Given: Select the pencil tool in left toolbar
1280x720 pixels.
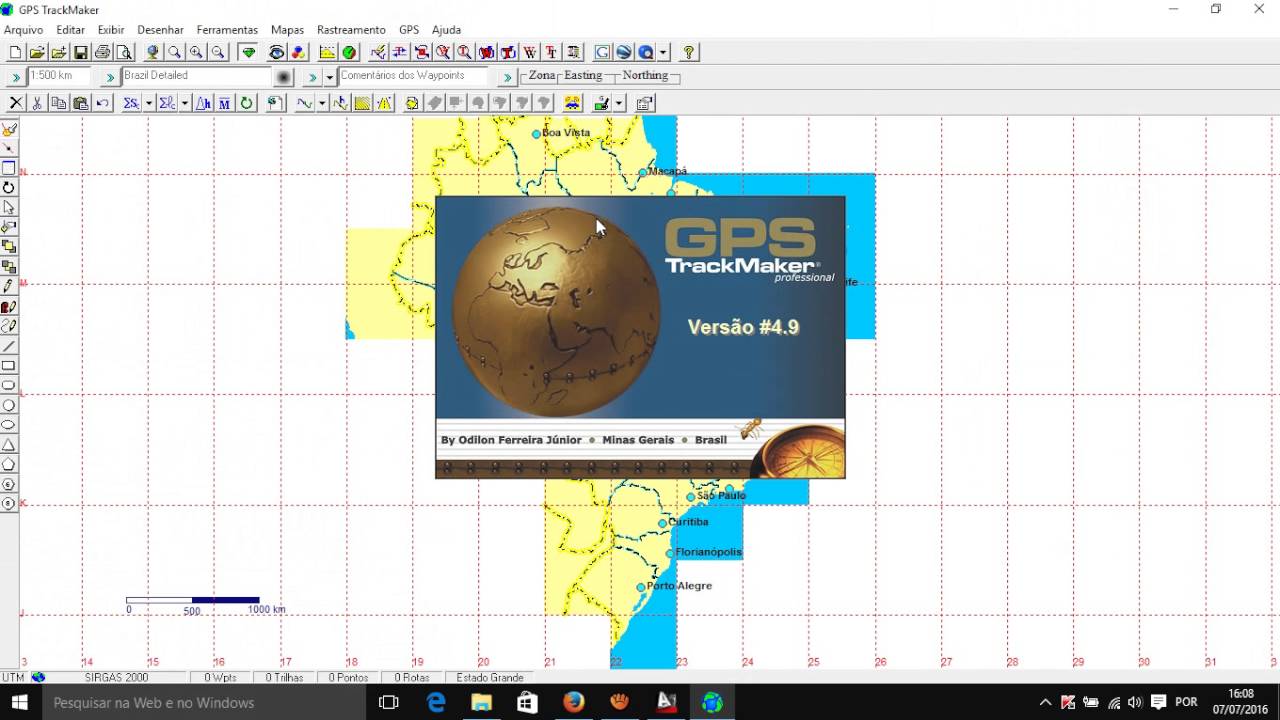Looking at the screenshot, I should (x=9, y=286).
